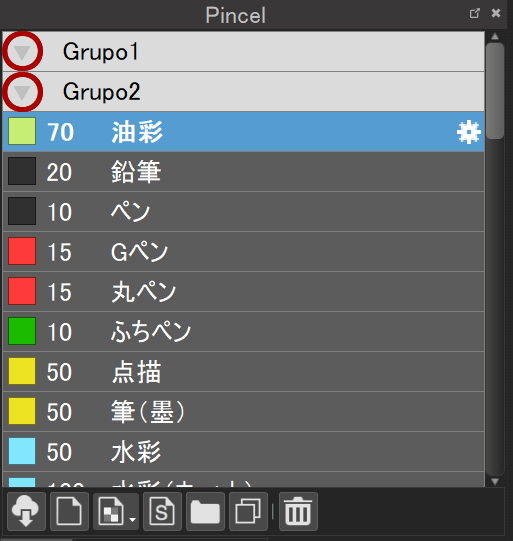Screen dimensions: 513x541
Task: Click the scrollbar up arrow
Action: pos(495,36)
